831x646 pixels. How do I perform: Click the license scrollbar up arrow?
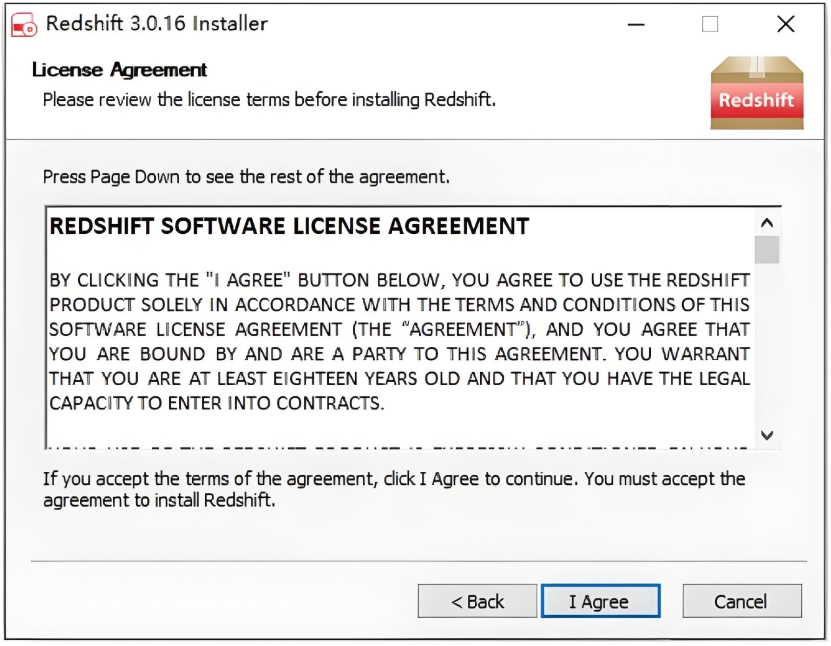pyautogui.click(x=767, y=223)
